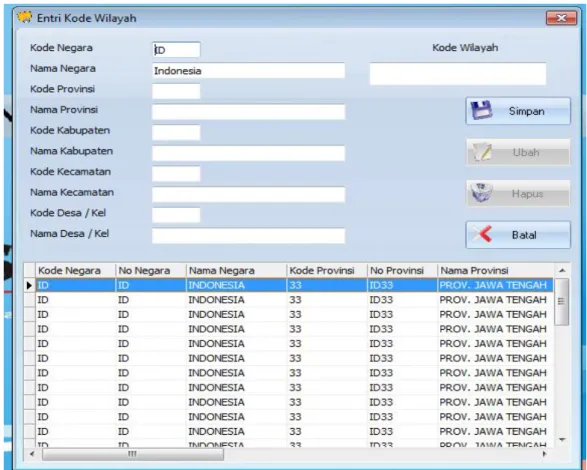Click the Nama Provinsi text field
The width and height of the screenshot is (587, 470).
point(249,112)
